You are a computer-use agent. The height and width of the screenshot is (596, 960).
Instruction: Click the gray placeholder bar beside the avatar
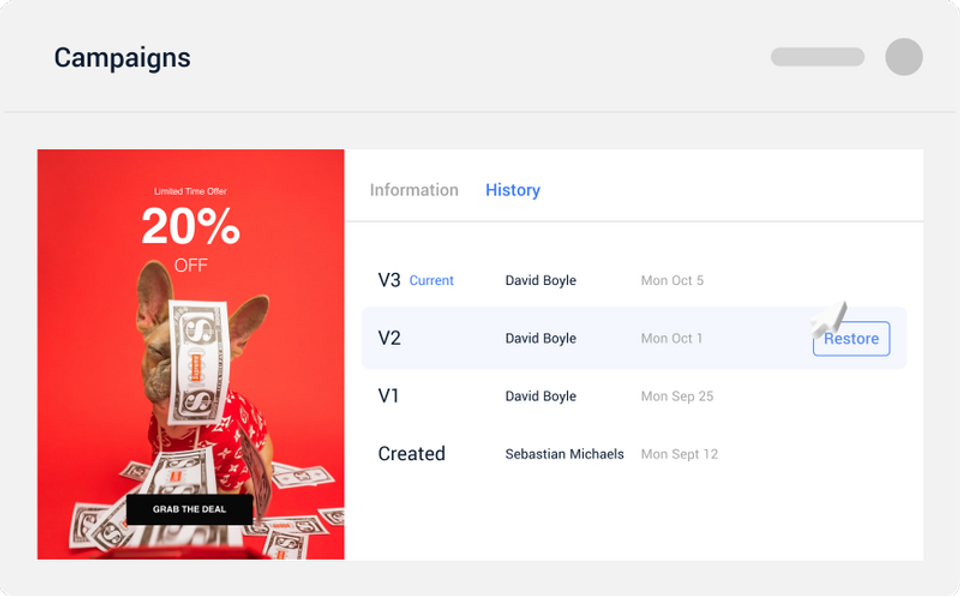click(x=817, y=57)
